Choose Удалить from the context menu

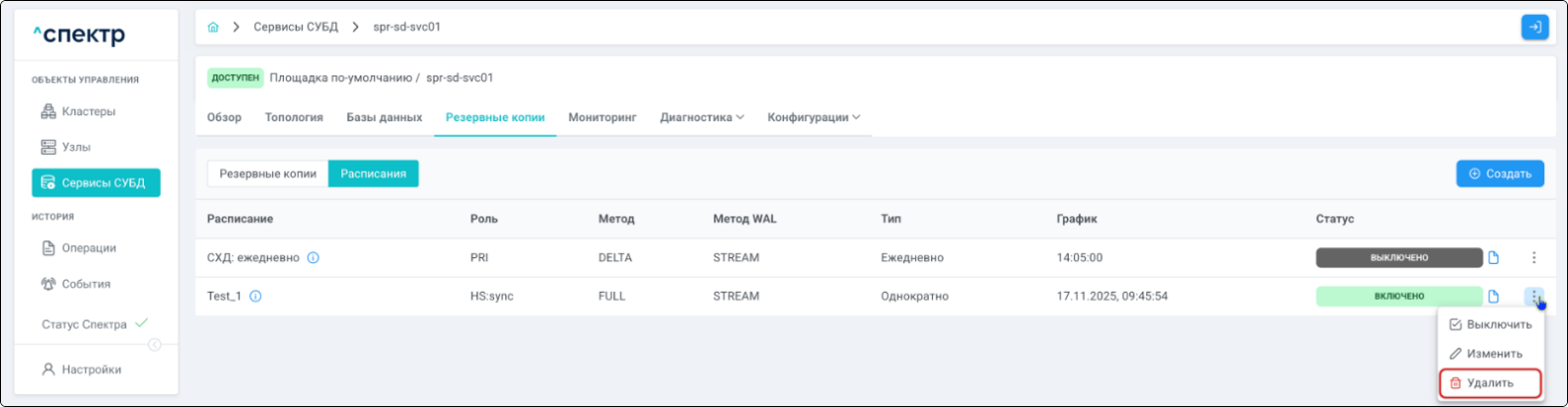[1490, 382]
